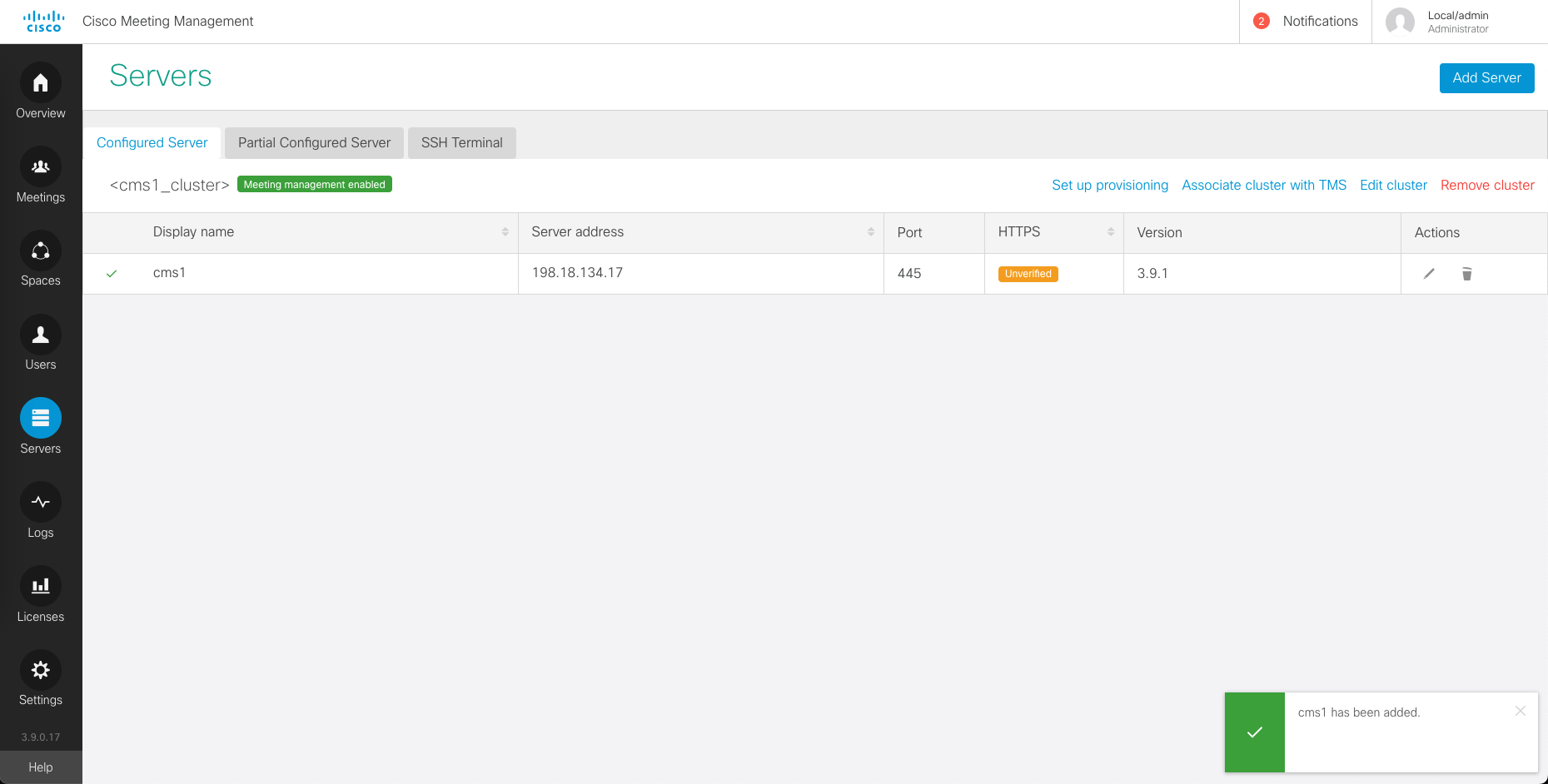This screenshot has width=1548, height=784.
Task: Edit cms1 server with pencil icon
Action: pyautogui.click(x=1429, y=274)
